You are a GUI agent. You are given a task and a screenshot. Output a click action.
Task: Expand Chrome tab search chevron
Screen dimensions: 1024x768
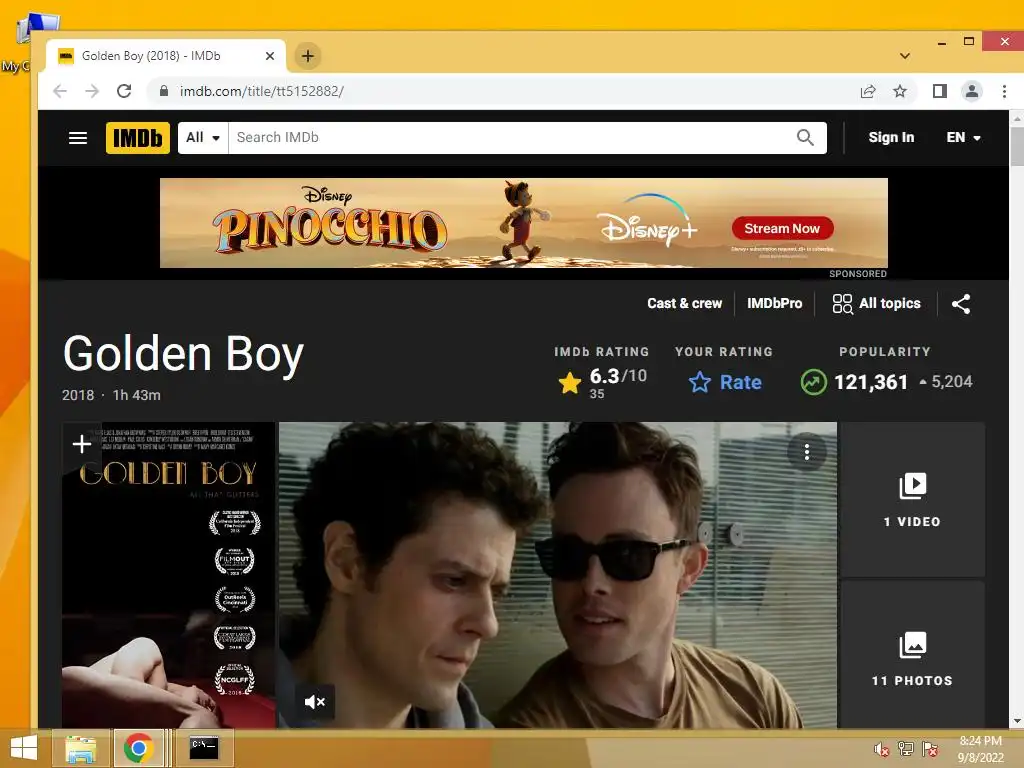coord(904,56)
